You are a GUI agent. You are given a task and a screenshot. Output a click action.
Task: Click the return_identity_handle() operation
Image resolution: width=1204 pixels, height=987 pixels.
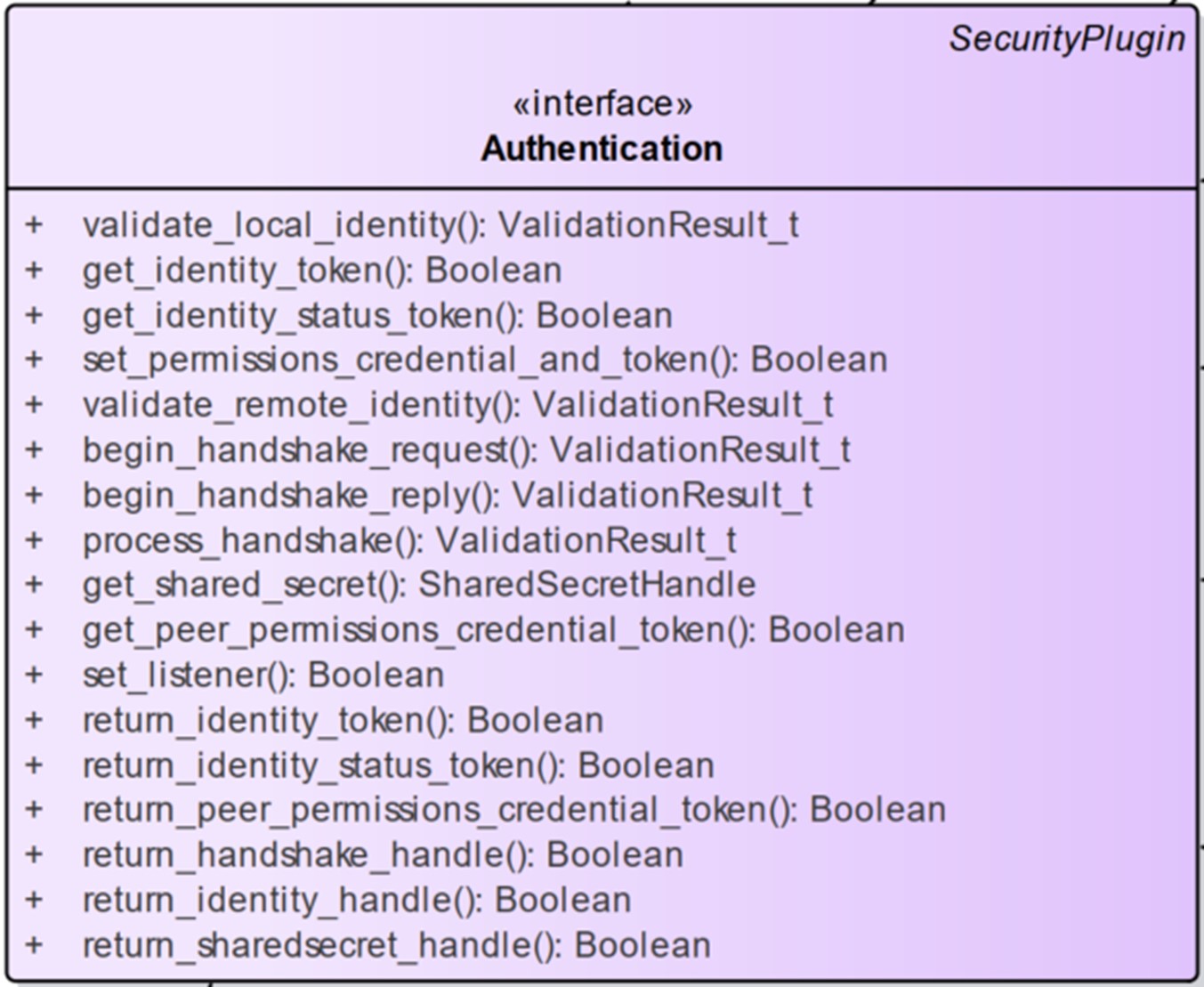356,900
